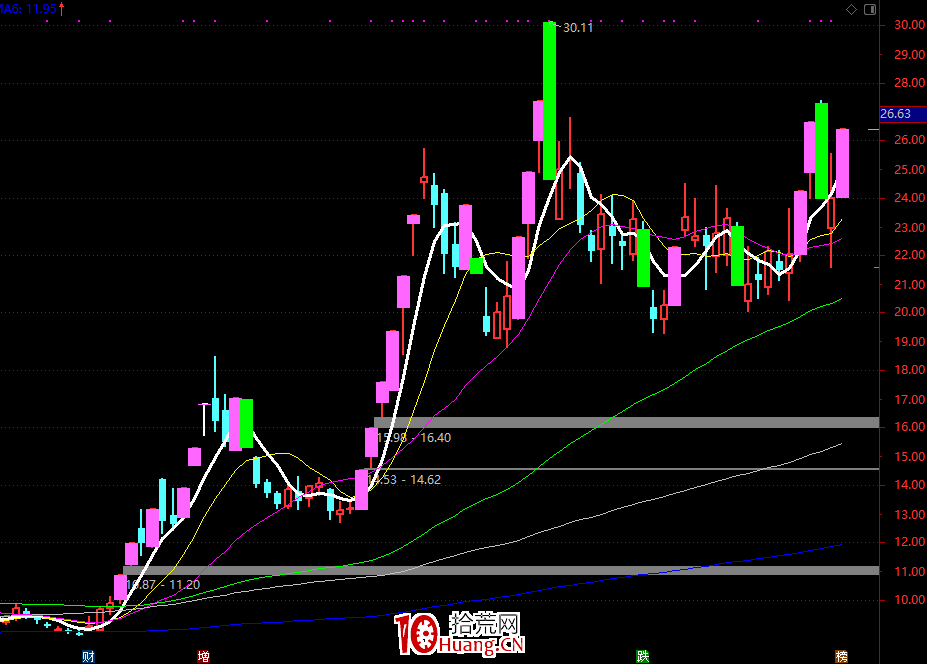Image resolution: width=927 pixels, height=664 pixels.
Task: Click the diamond icon at top right
Action: coord(852,9)
